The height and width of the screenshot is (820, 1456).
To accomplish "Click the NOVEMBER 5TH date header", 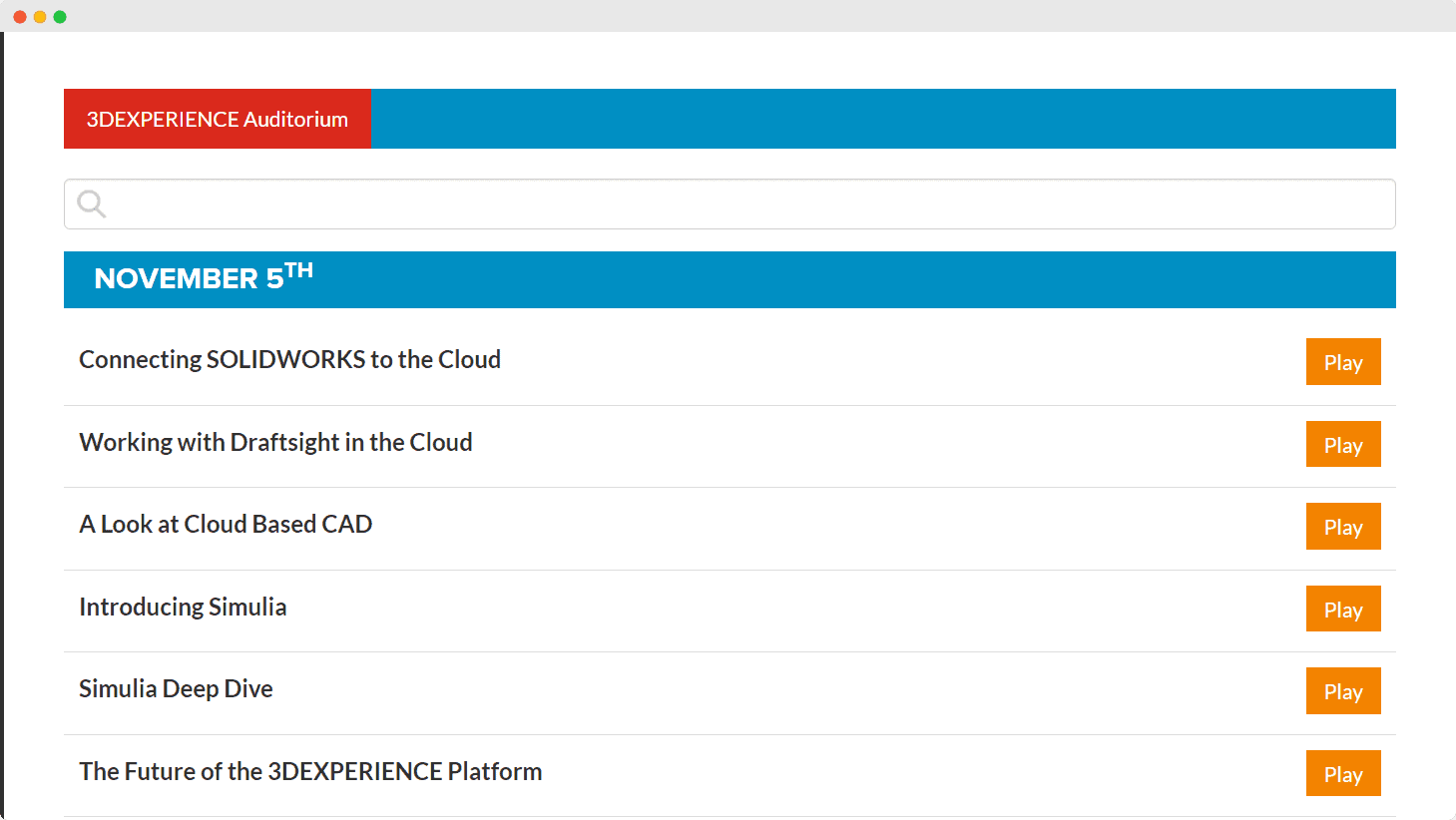I will 204,278.
